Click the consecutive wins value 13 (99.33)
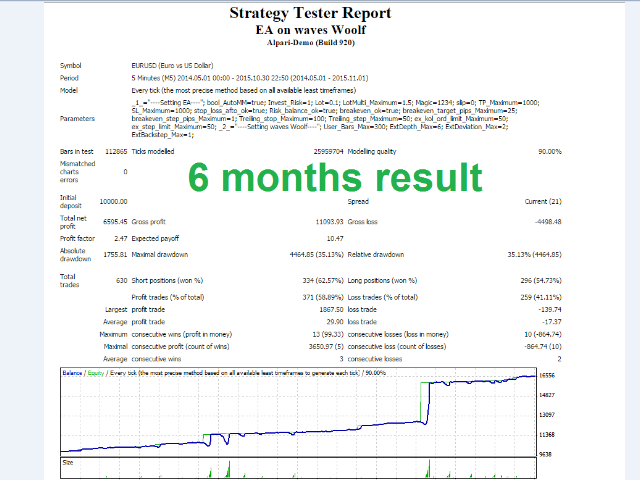640x480 pixels. [x=328, y=335]
